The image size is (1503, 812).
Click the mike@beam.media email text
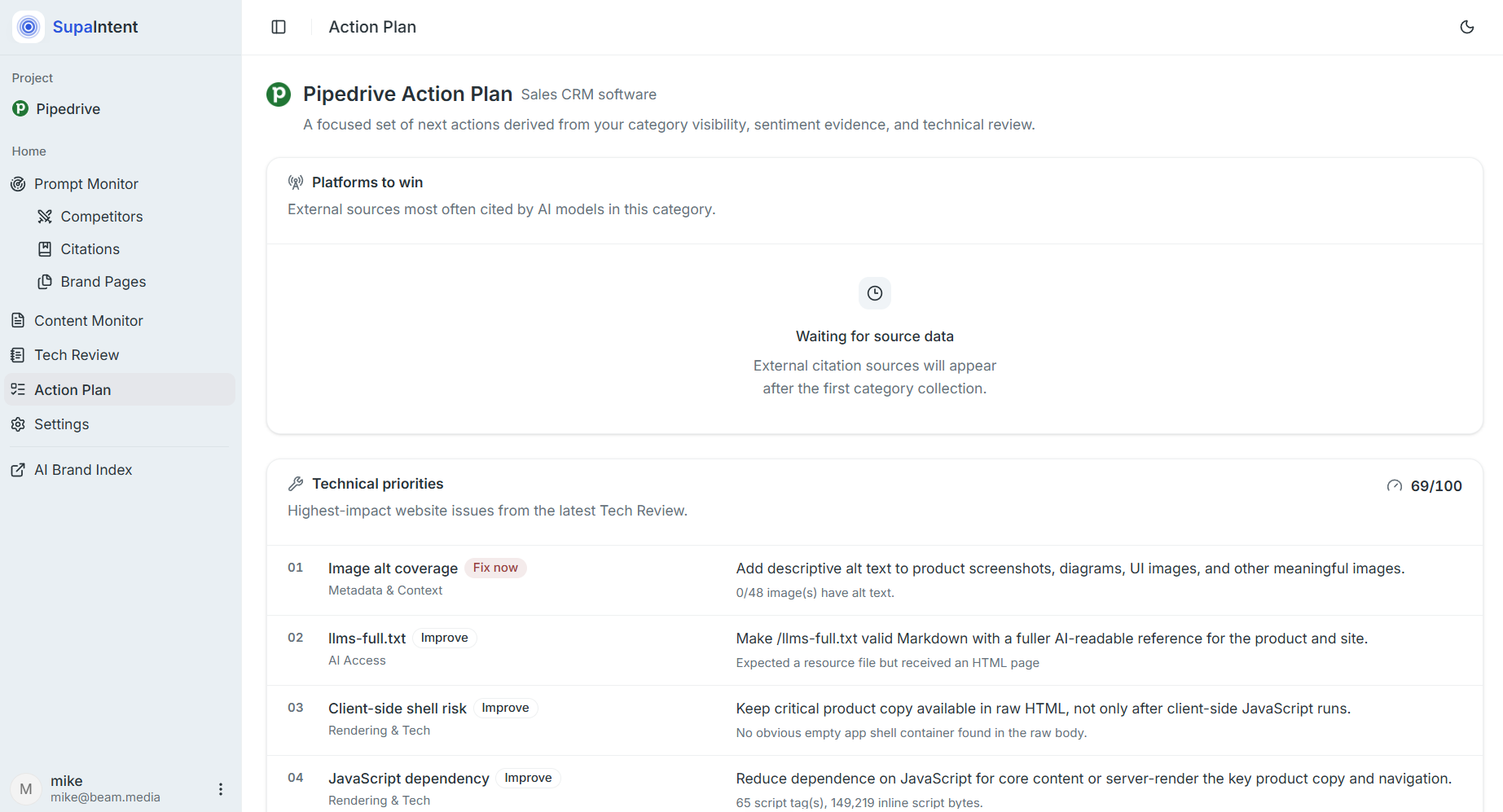click(x=105, y=797)
